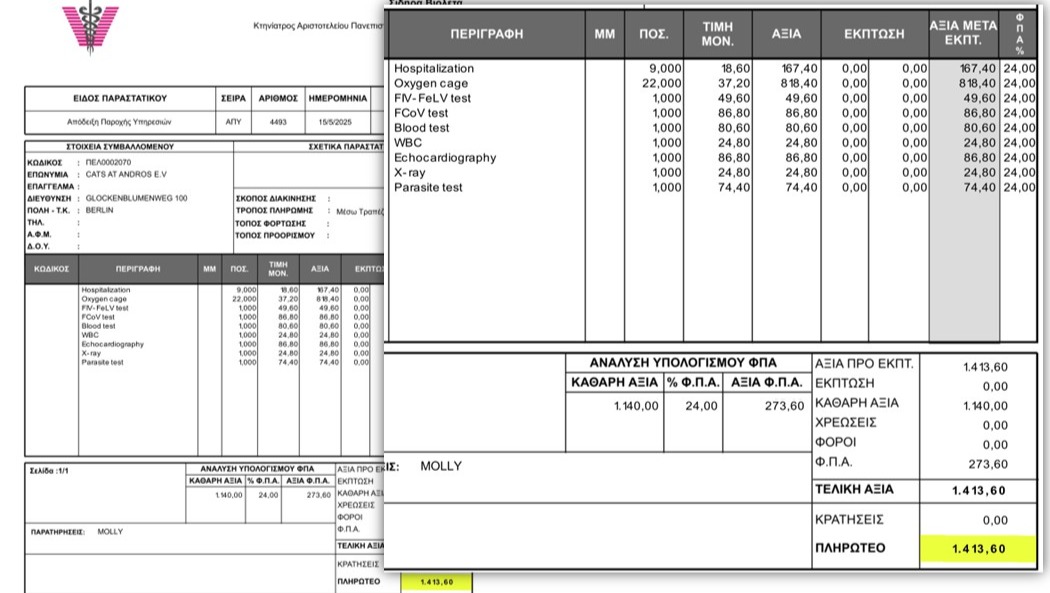Click quantity "22,000" in the enlarged Oxygen cage row
This screenshot has height=593, width=1050.
[662, 83]
